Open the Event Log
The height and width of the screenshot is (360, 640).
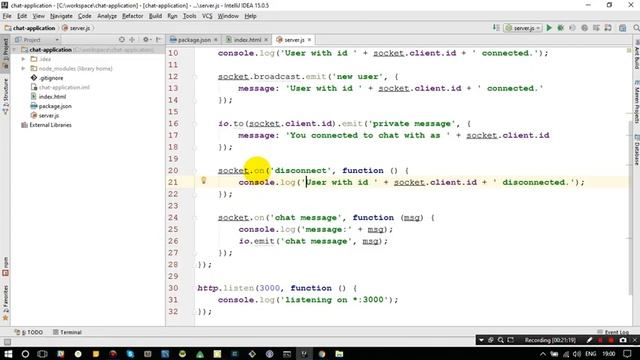[613, 332]
